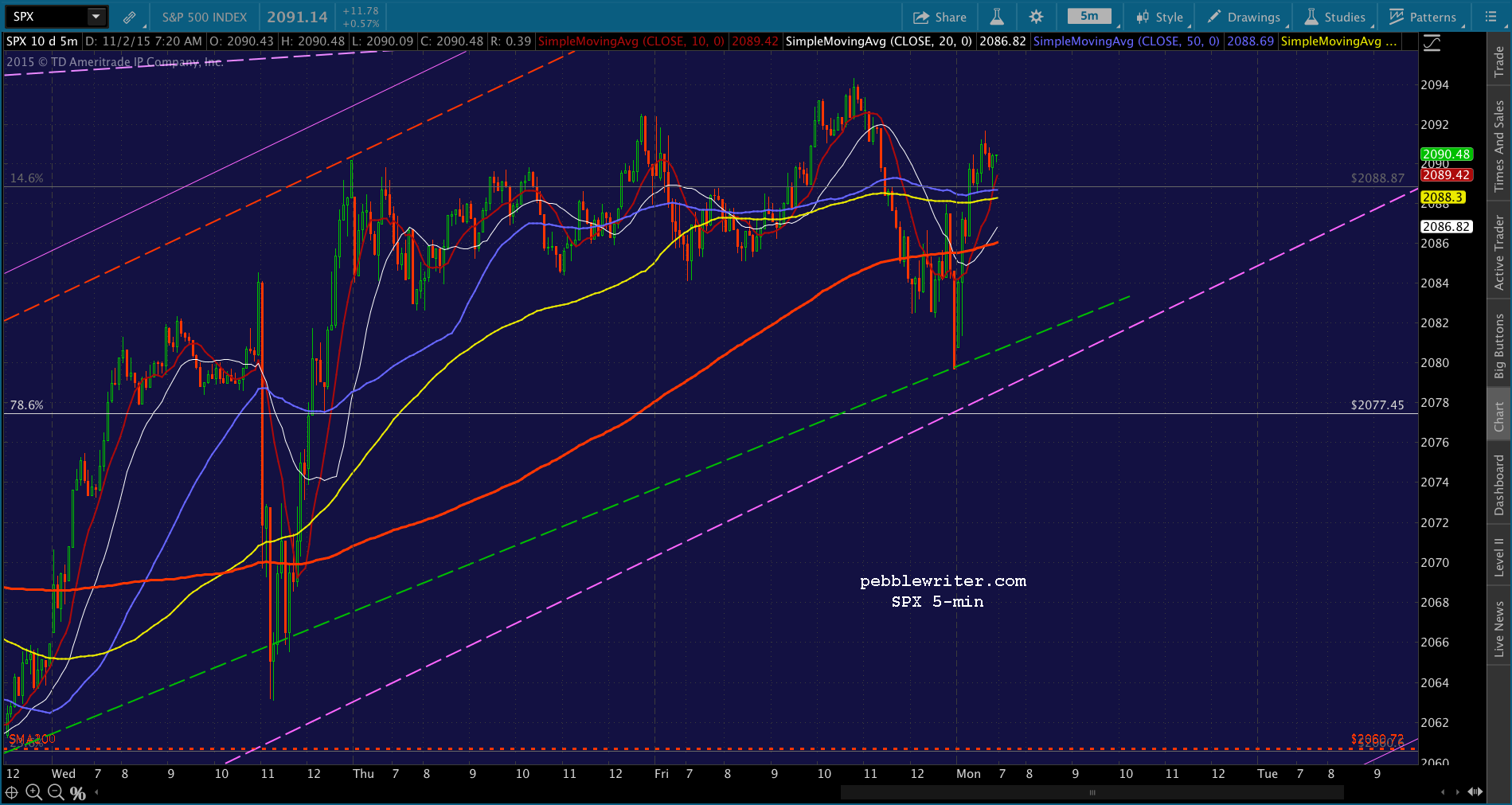Viewport: 1512px width, 805px height.
Task: Click the SPX 10 d 5m chart title
Action: [x=42, y=41]
